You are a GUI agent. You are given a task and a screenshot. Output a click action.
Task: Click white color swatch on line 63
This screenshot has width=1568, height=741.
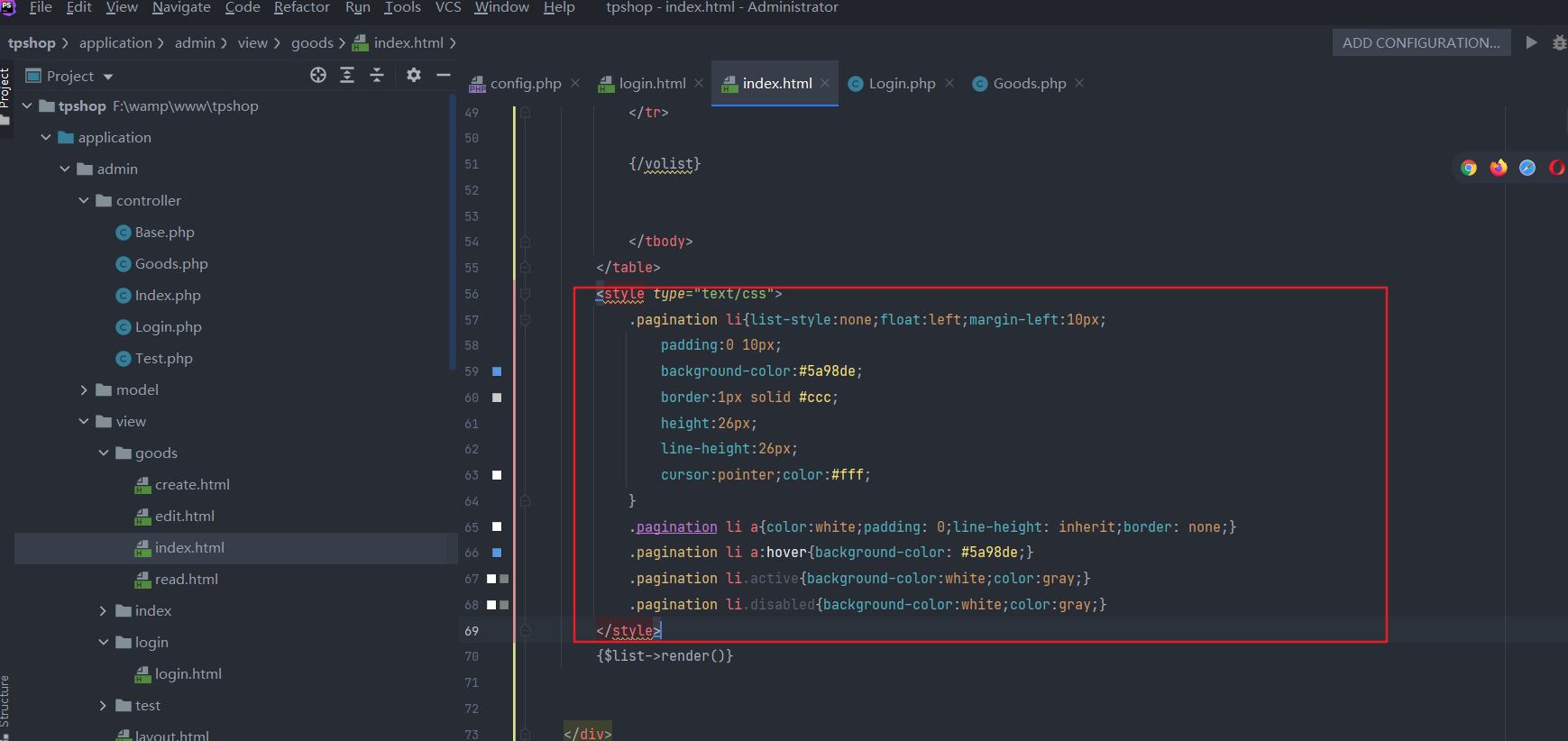tap(497, 475)
